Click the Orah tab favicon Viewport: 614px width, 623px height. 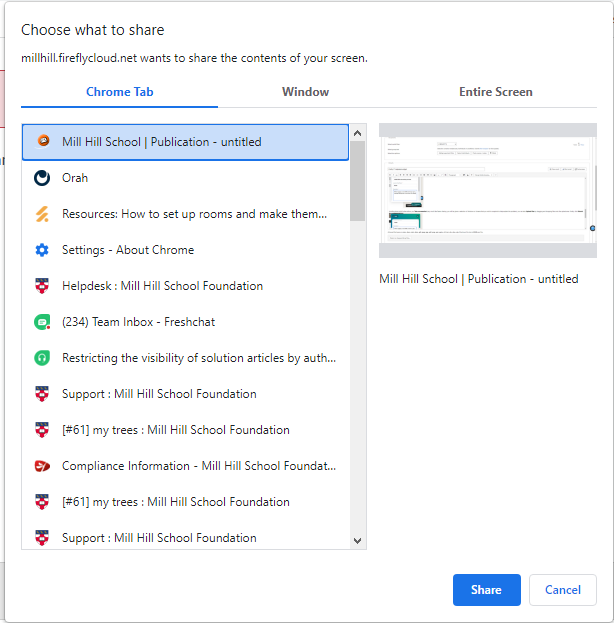[x=42, y=178]
